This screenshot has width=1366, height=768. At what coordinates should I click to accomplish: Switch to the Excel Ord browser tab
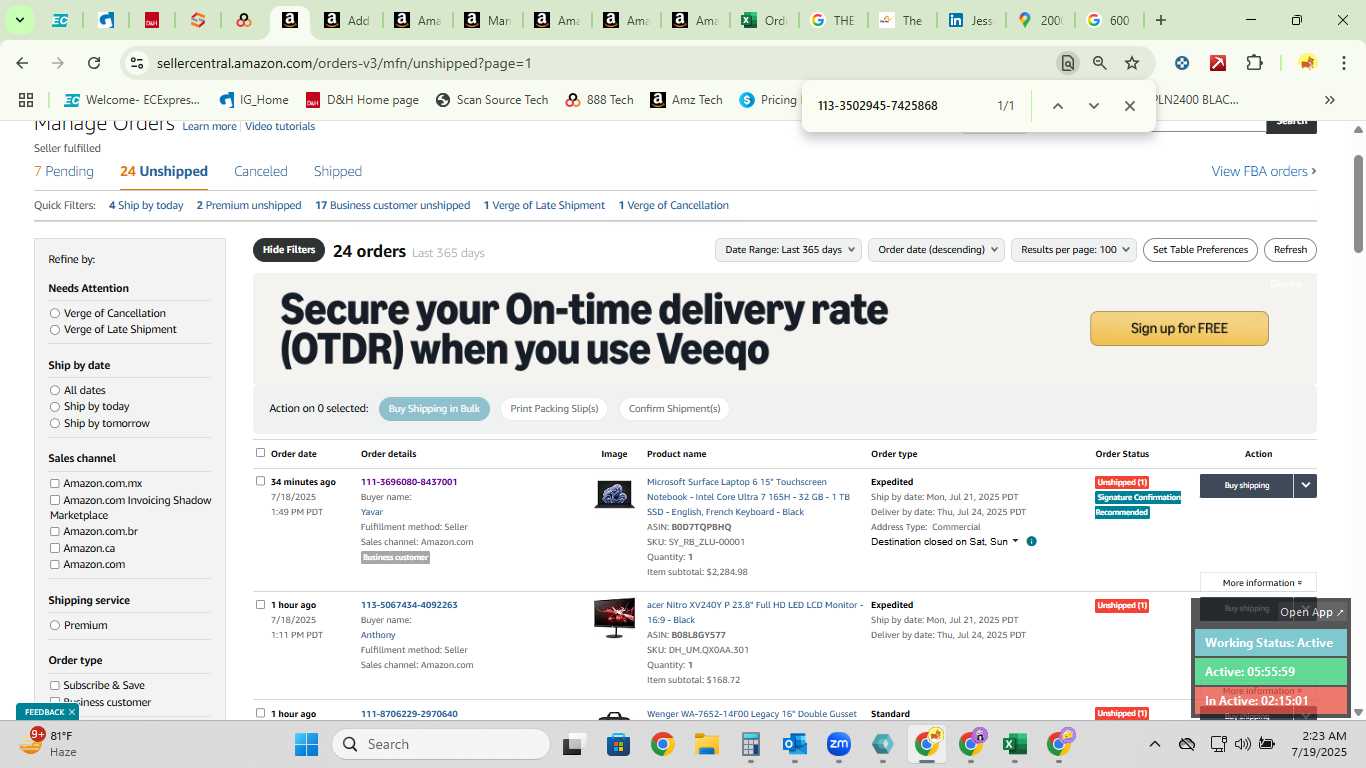(x=762, y=20)
